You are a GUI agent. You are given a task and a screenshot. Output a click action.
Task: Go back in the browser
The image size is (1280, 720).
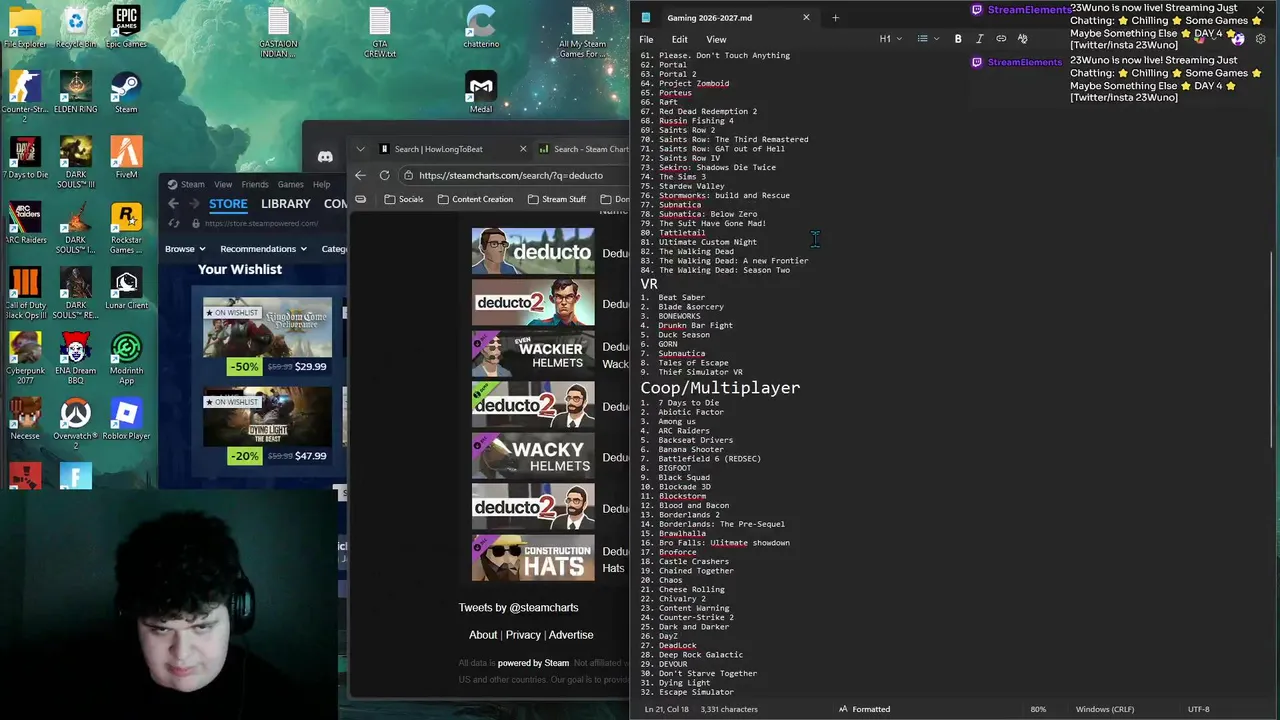click(x=361, y=175)
